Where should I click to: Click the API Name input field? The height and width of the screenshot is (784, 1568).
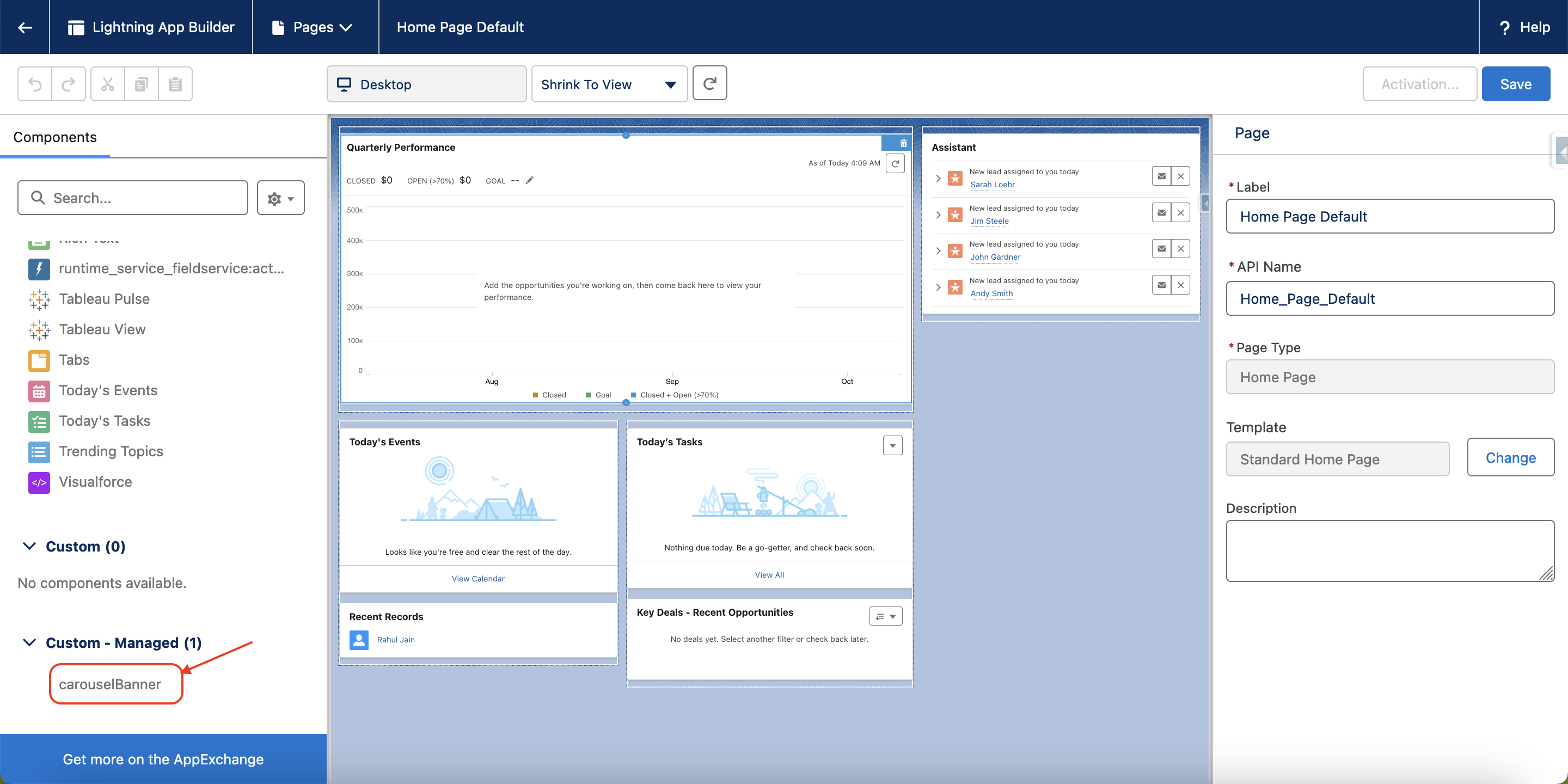click(1389, 298)
